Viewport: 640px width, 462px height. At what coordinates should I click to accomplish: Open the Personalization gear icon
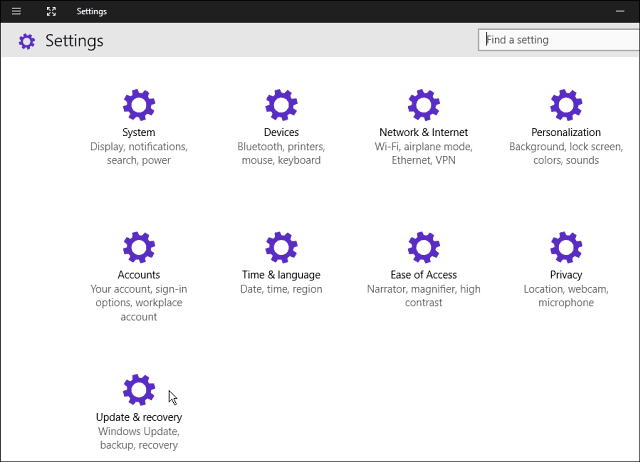coord(566,105)
